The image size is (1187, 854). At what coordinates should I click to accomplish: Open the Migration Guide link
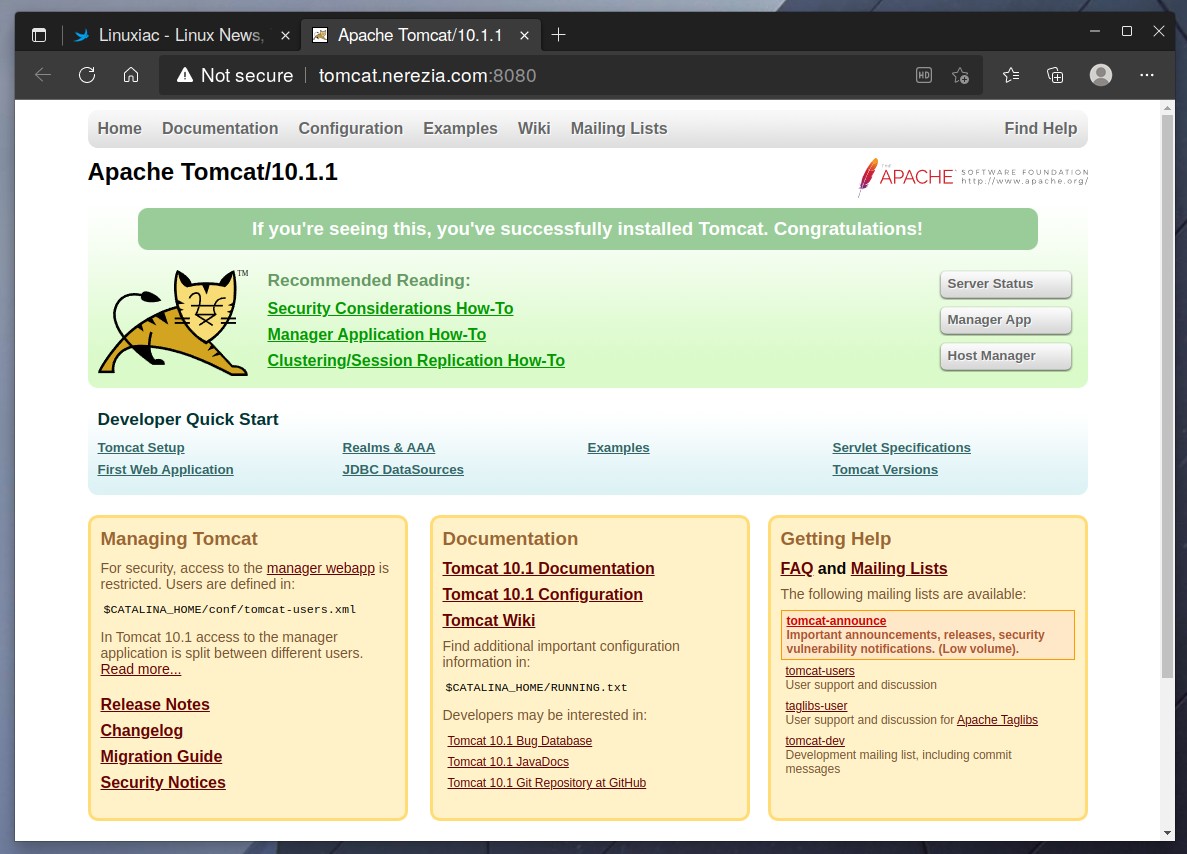click(161, 756)
